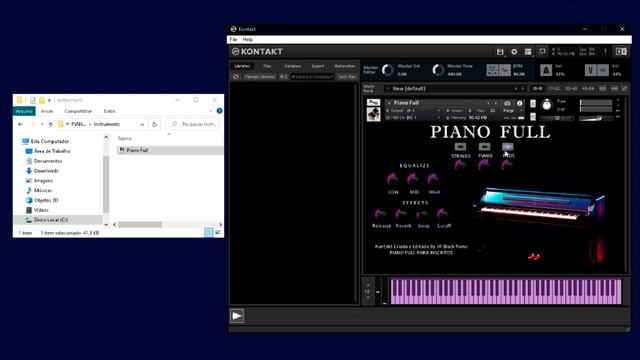Switch to the Database browser tab
This screenshot has height=360, width=640.
(292, 66)
